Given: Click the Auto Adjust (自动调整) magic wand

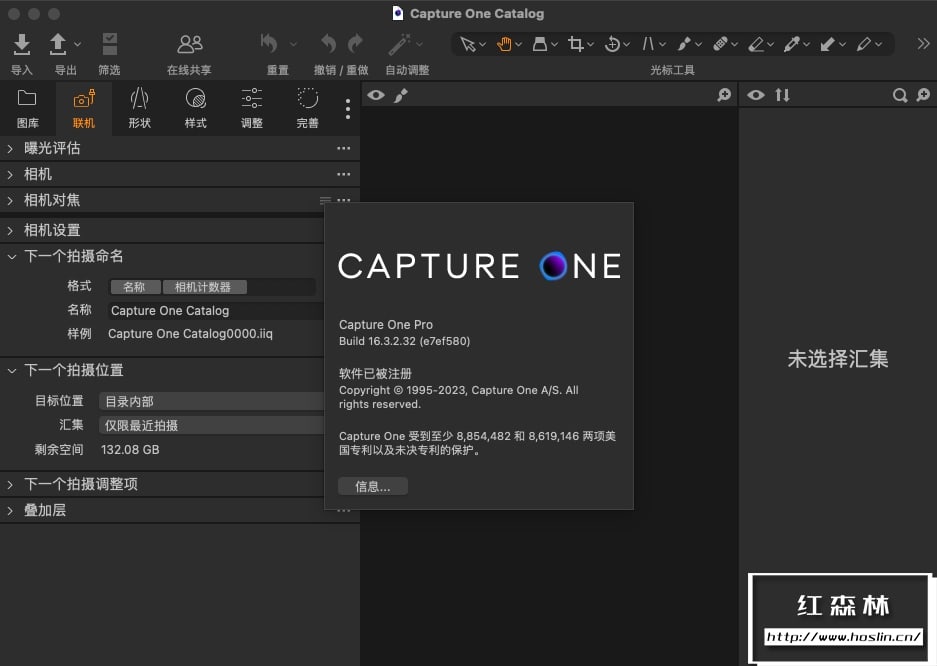Looking at the screenshot, I should pyautogui.click(x=400, y=45).
